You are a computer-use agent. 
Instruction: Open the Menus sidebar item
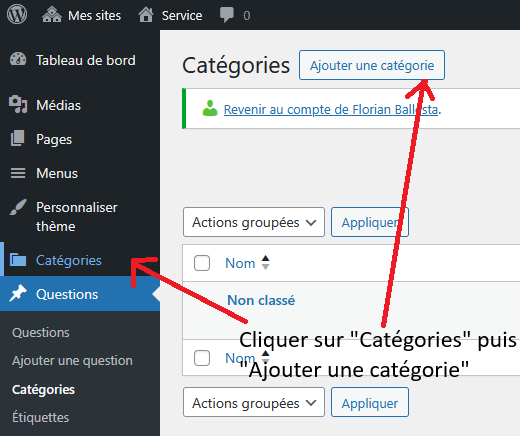pos(57,173)
